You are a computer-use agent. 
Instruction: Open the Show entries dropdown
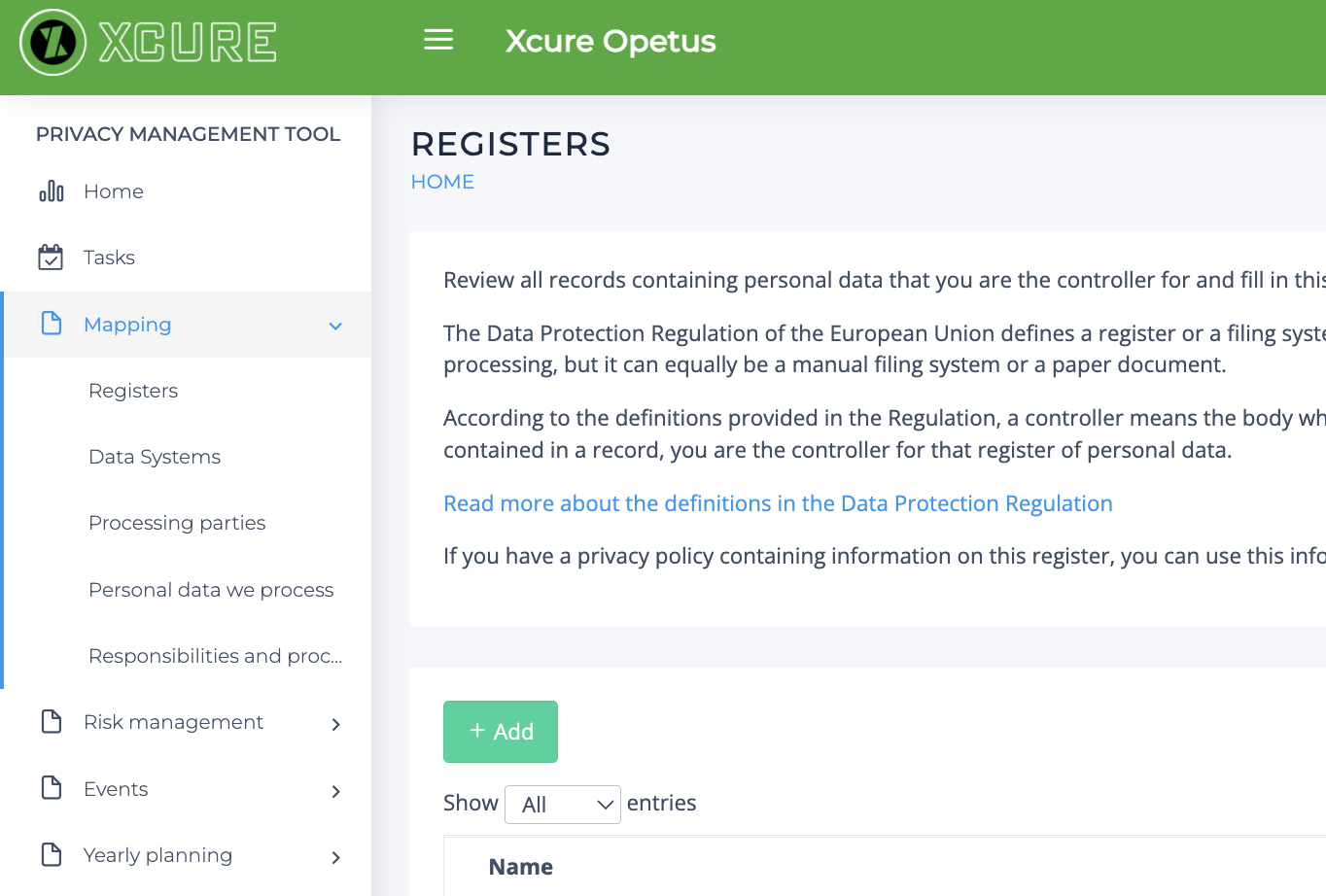pyautogui.click(x=562, y=805)
